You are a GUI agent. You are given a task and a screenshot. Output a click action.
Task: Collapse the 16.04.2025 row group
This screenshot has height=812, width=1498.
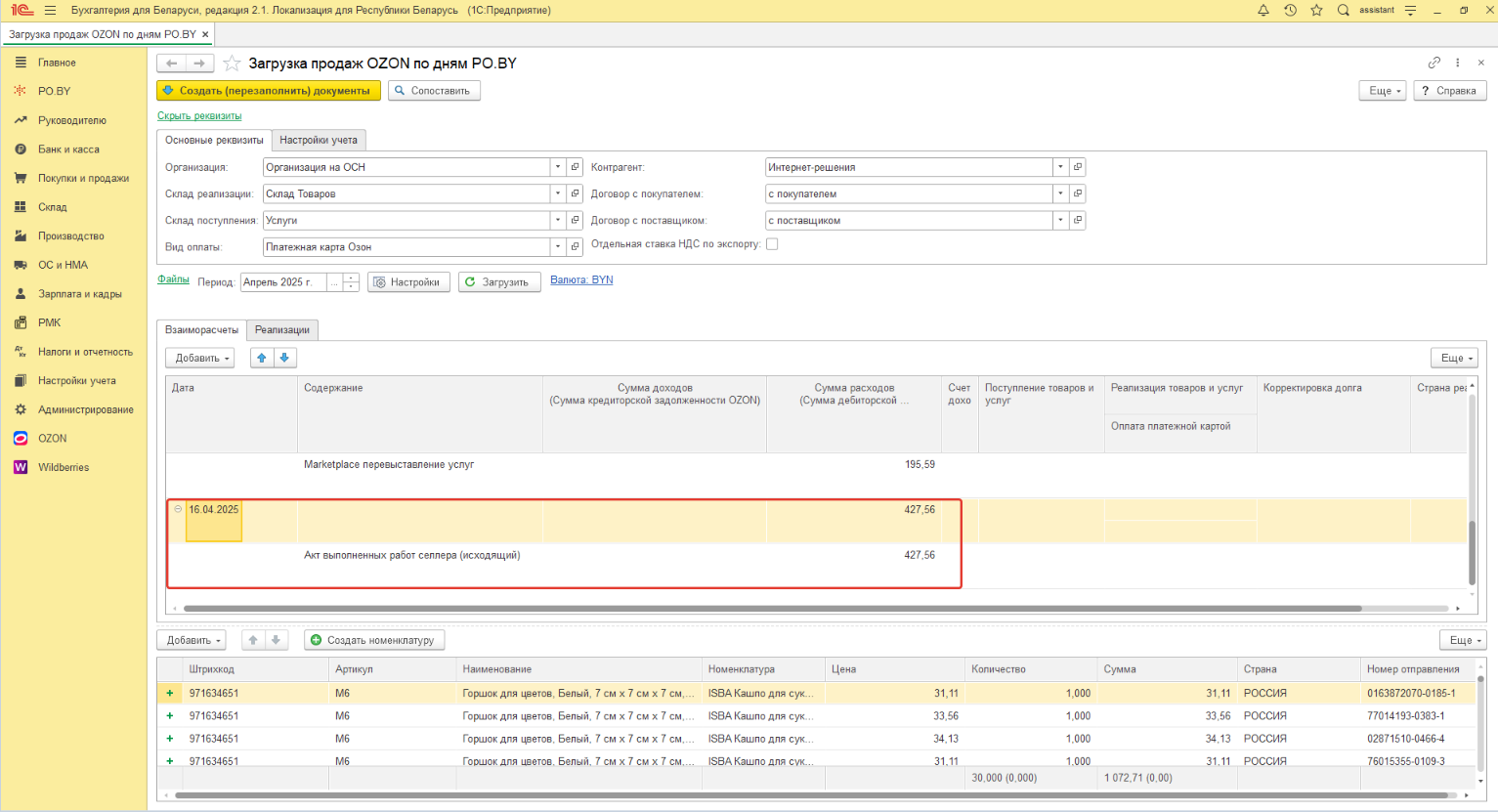pyautogui.click(x=178, y=509)
